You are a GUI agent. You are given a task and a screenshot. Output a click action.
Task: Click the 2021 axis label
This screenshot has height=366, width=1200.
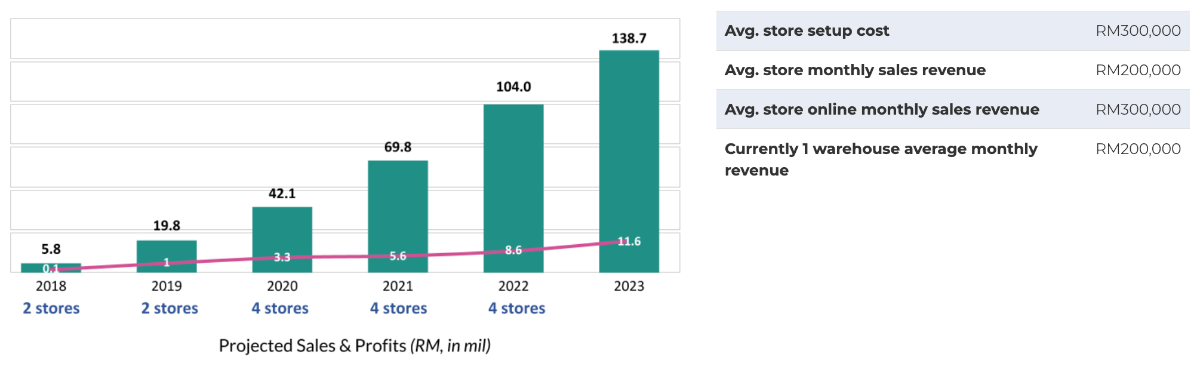pos(398,286)
